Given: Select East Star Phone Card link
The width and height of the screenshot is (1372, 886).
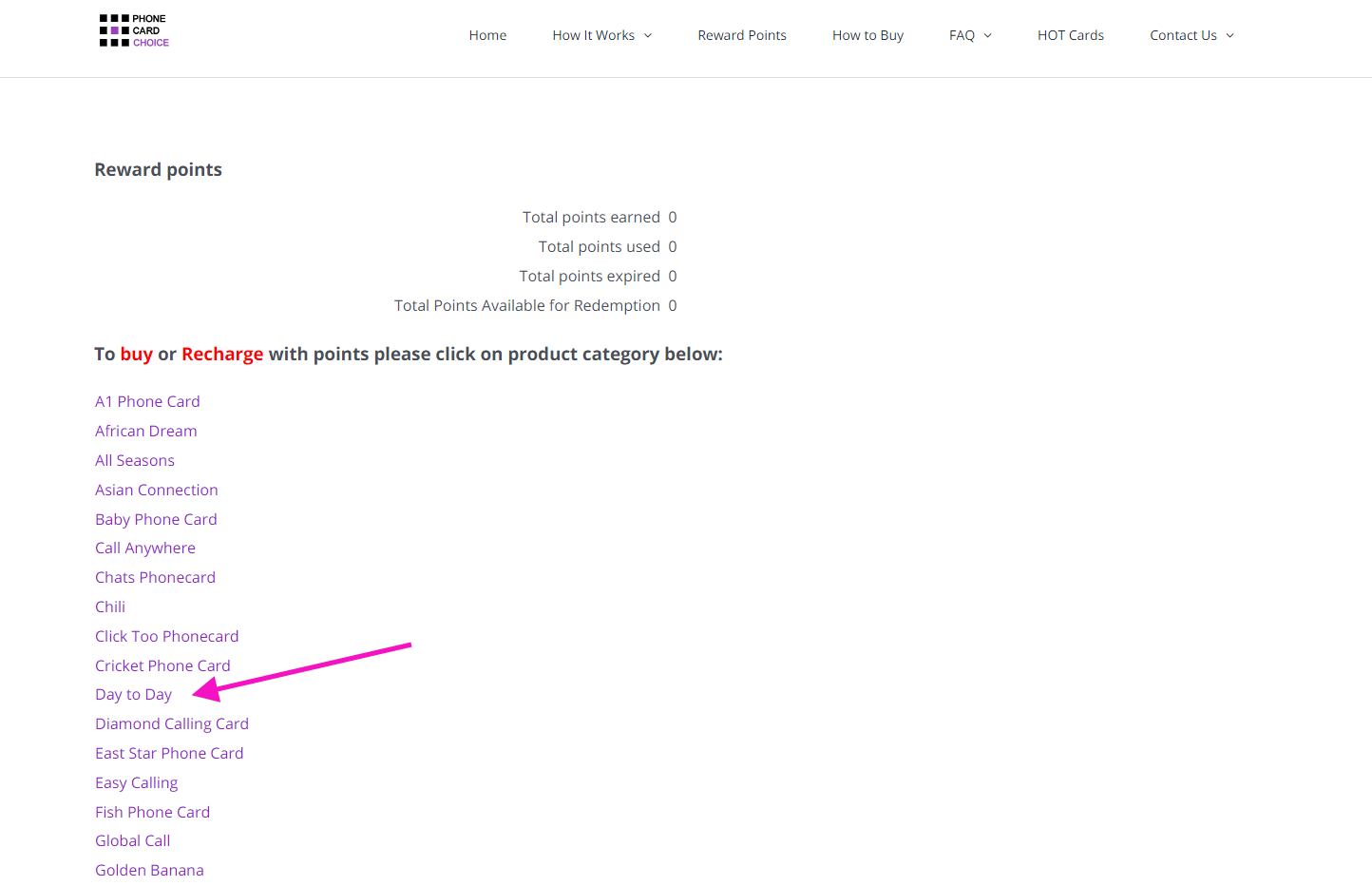Looking at the screenshot, I should coord(169,753).
